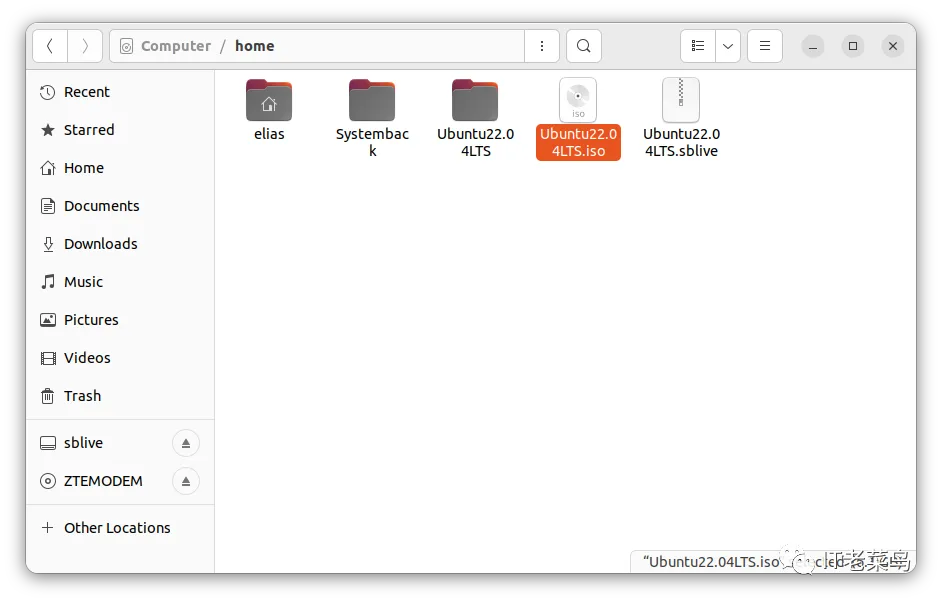Image resolution: width=942 pixels, height=602 pixels.
Task: Click the home path segment
Action: click(x=255, y=46)
